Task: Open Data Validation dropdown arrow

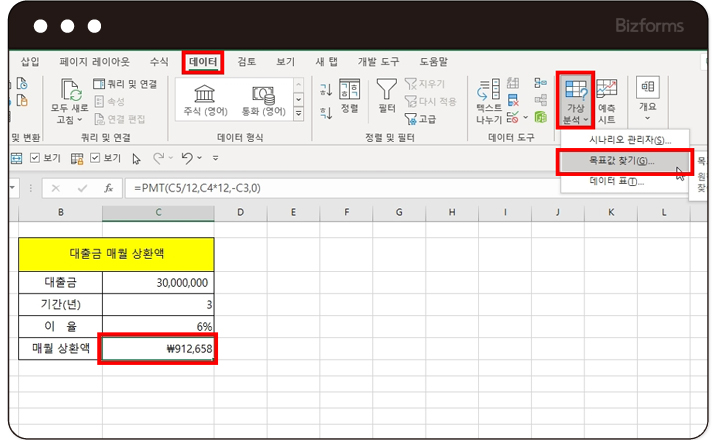Action: coord(525,118)
